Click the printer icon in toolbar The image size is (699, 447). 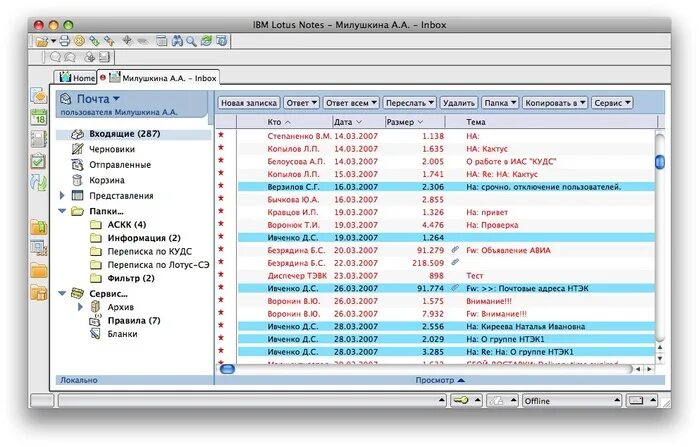pyautogui.click(x=64, y=41)
